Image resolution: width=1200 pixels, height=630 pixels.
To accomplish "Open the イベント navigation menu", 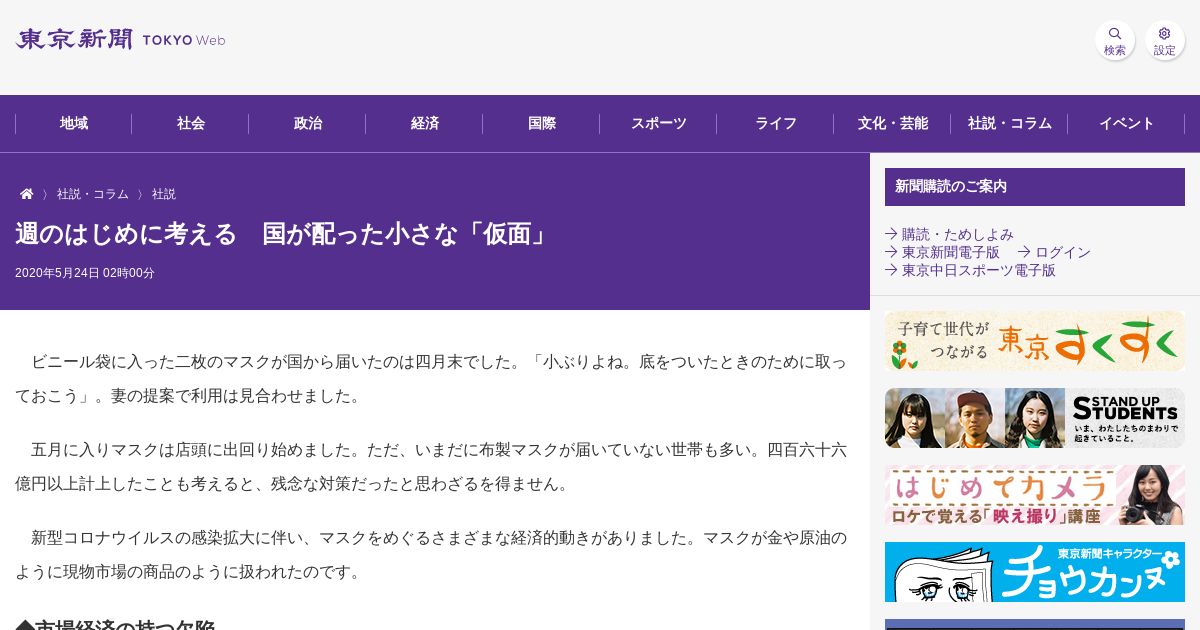I will pos(1127,124).
